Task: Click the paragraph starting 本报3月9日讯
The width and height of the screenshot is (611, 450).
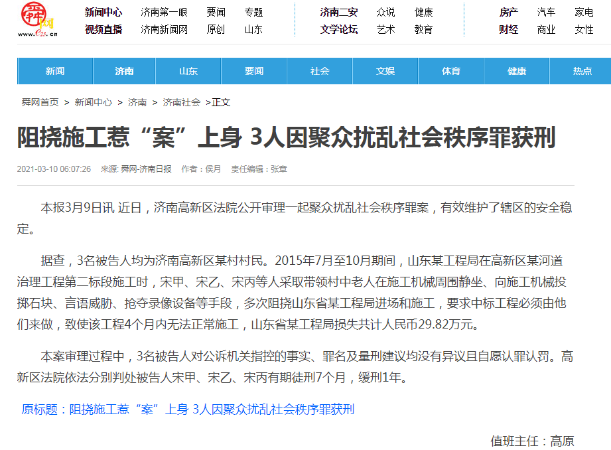Action: (x=295, y=218)
